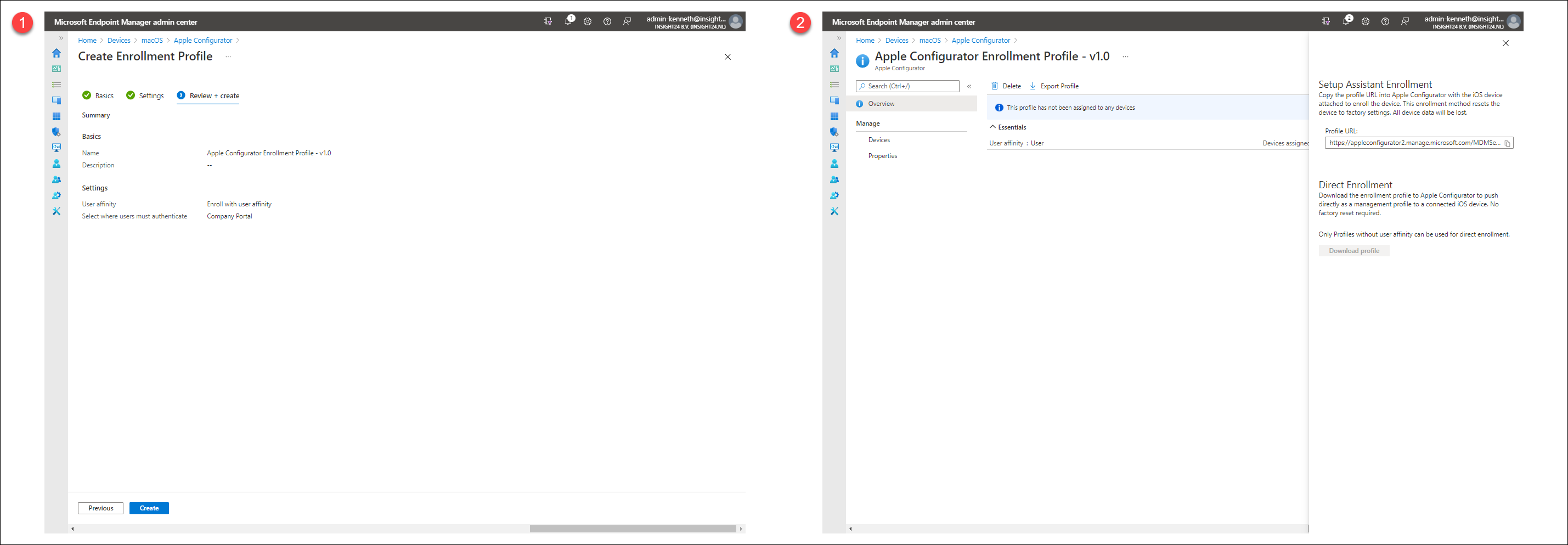Go to Apple Configurator breadcrumb in Create Enrollment Profile window
The width and height of the screenshot is (1568, 545).
(202, 40)
